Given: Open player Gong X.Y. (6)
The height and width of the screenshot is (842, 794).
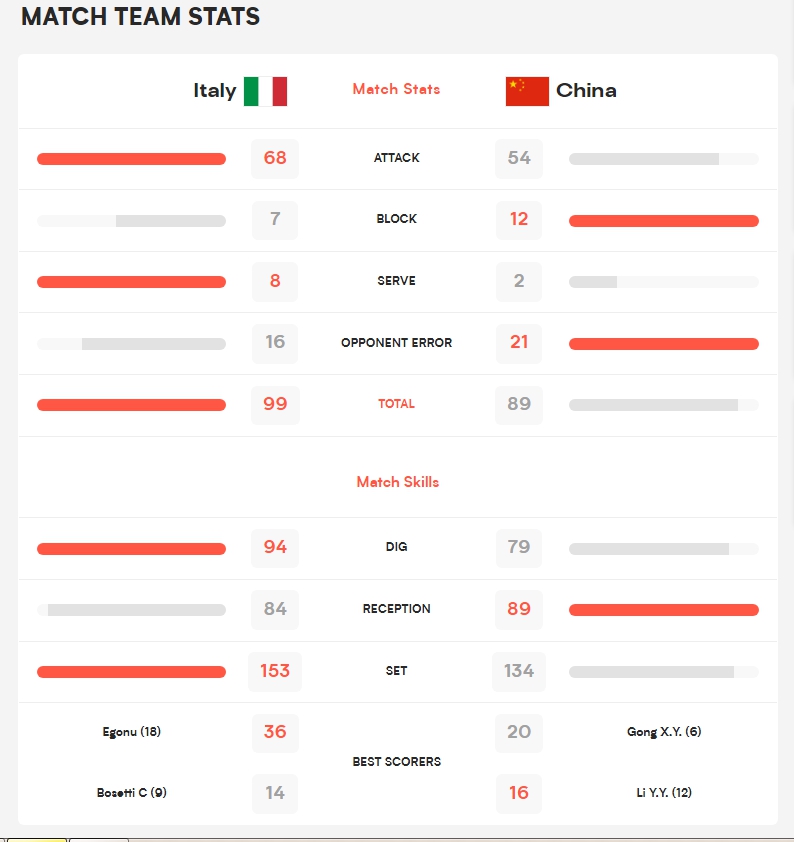Looking at the screenshot, I should pyautogui.click(x=664, y=732).
